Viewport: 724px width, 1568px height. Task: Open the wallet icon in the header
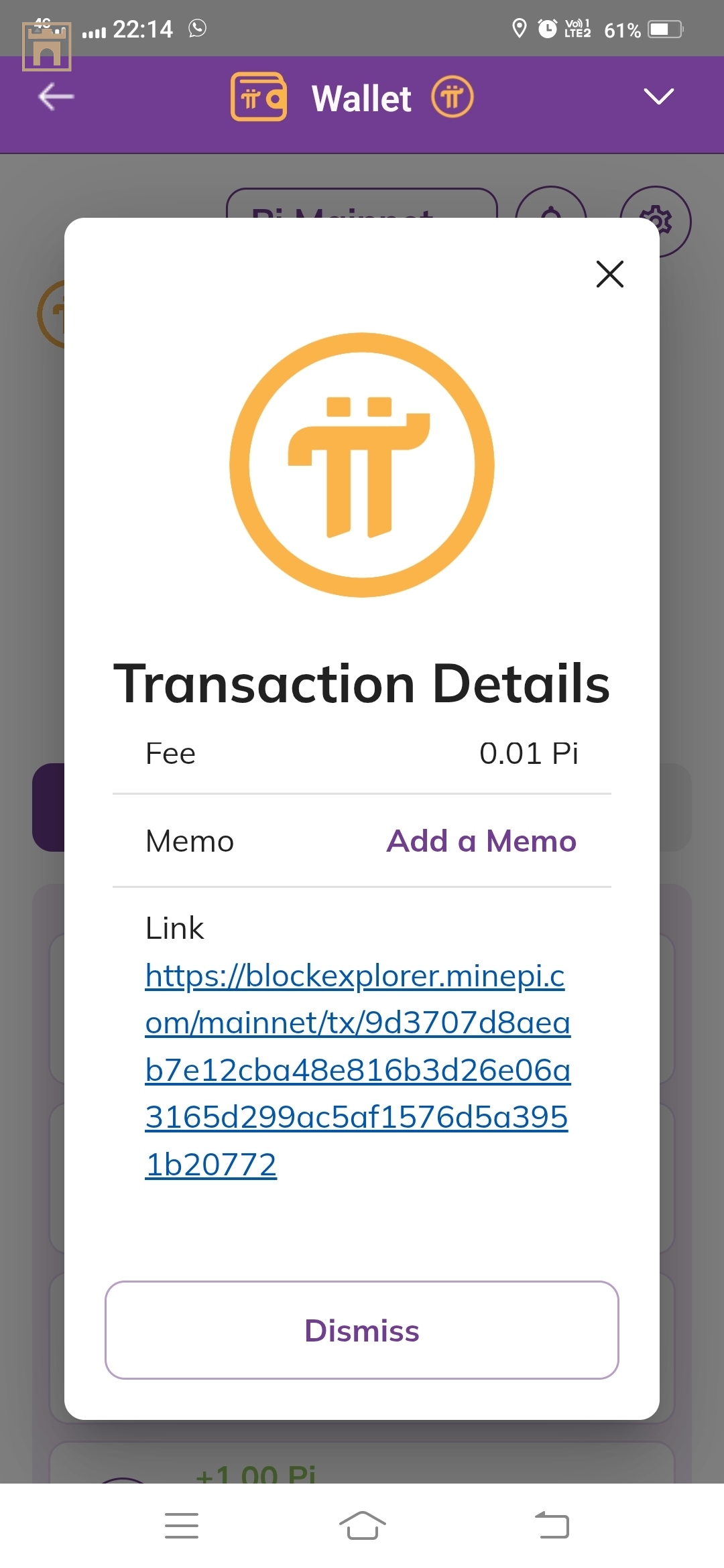coord(259,96)
